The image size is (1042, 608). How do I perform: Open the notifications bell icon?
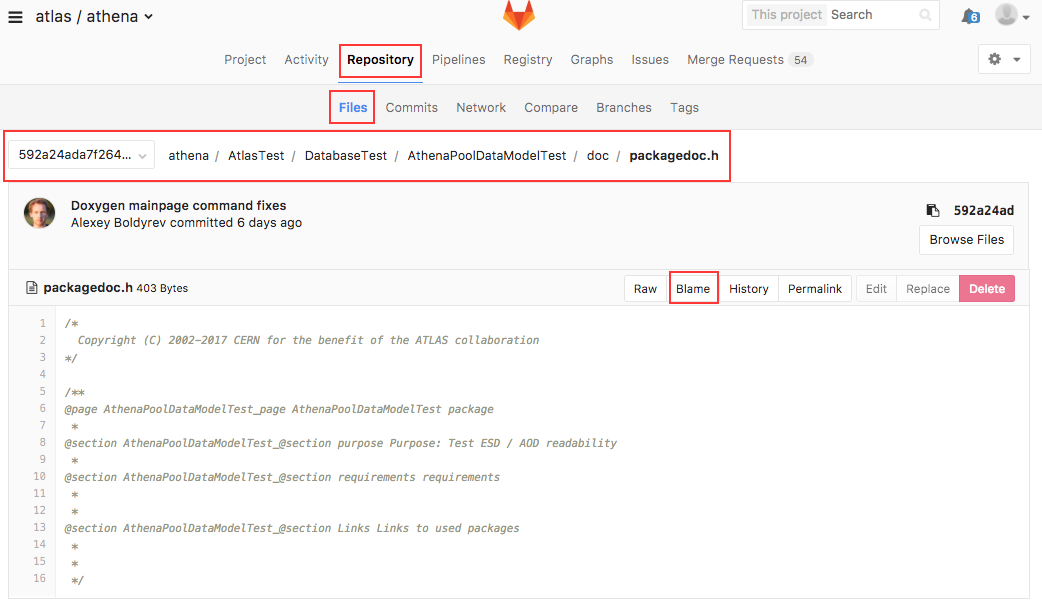point(970,16)
